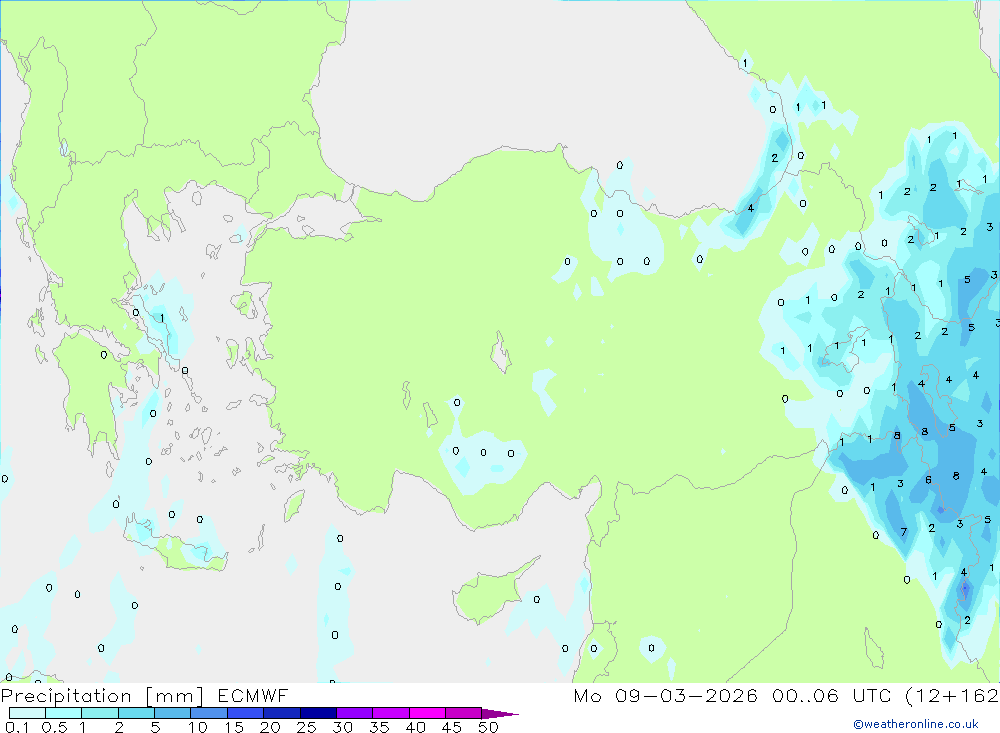Choose the dark navy 20–25 mm swatch
1000x733 pixels.
tap(281, 713)
